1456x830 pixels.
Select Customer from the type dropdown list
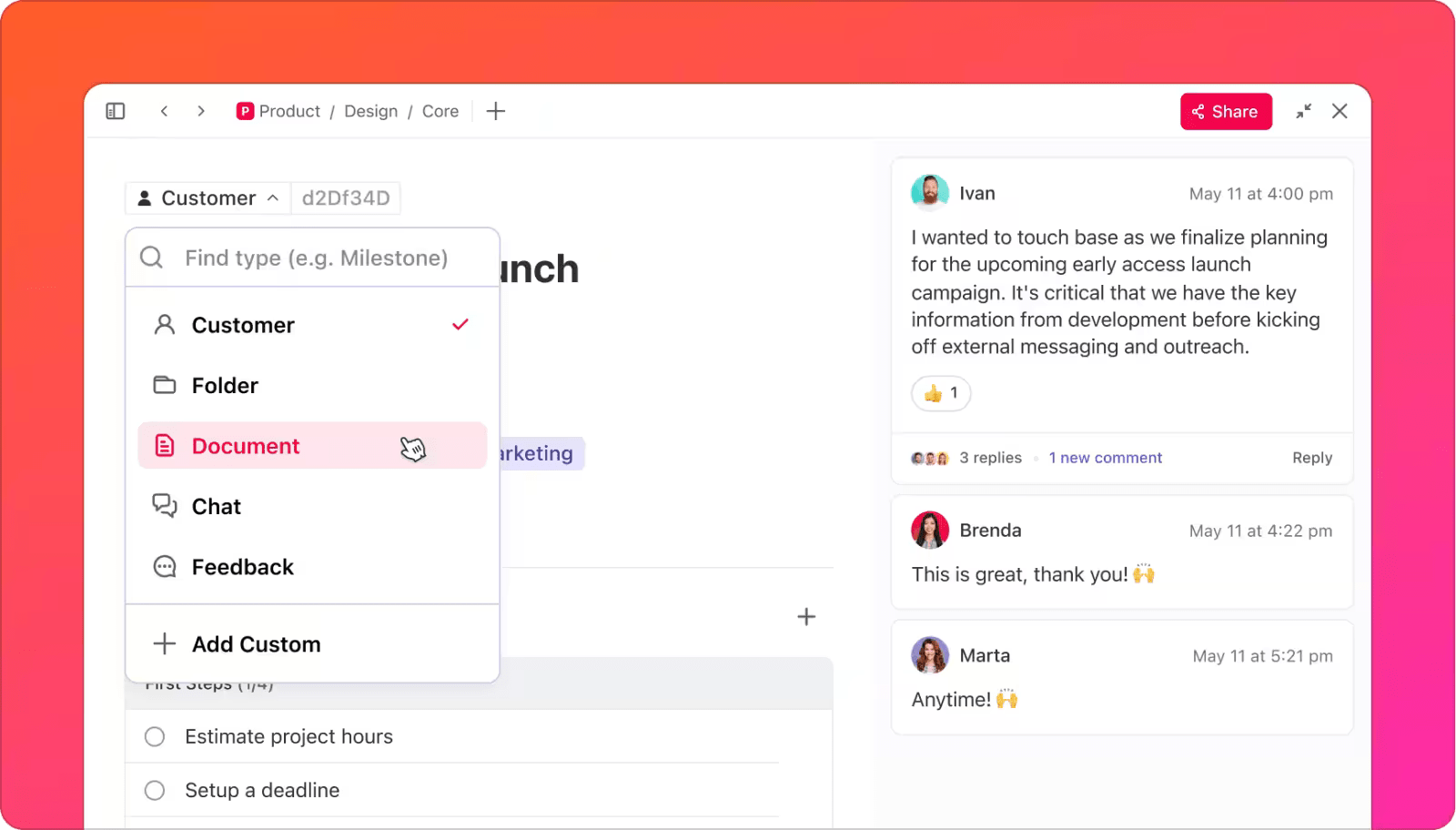point(242,325)
